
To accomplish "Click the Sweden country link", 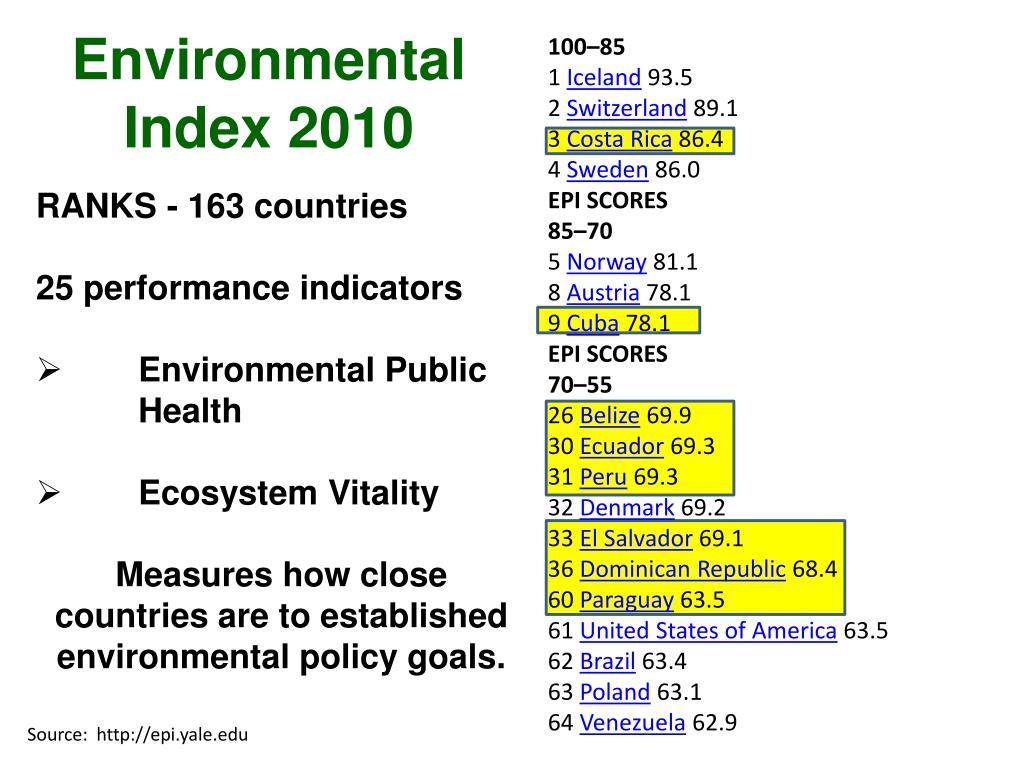I will coord(607,170).
